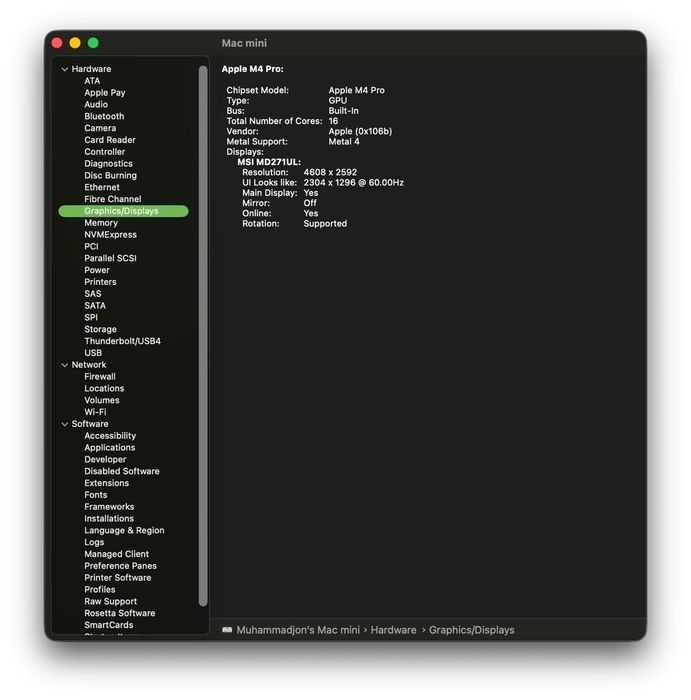Select Diagnostics in Hardware list

click(x=108, y=164)
